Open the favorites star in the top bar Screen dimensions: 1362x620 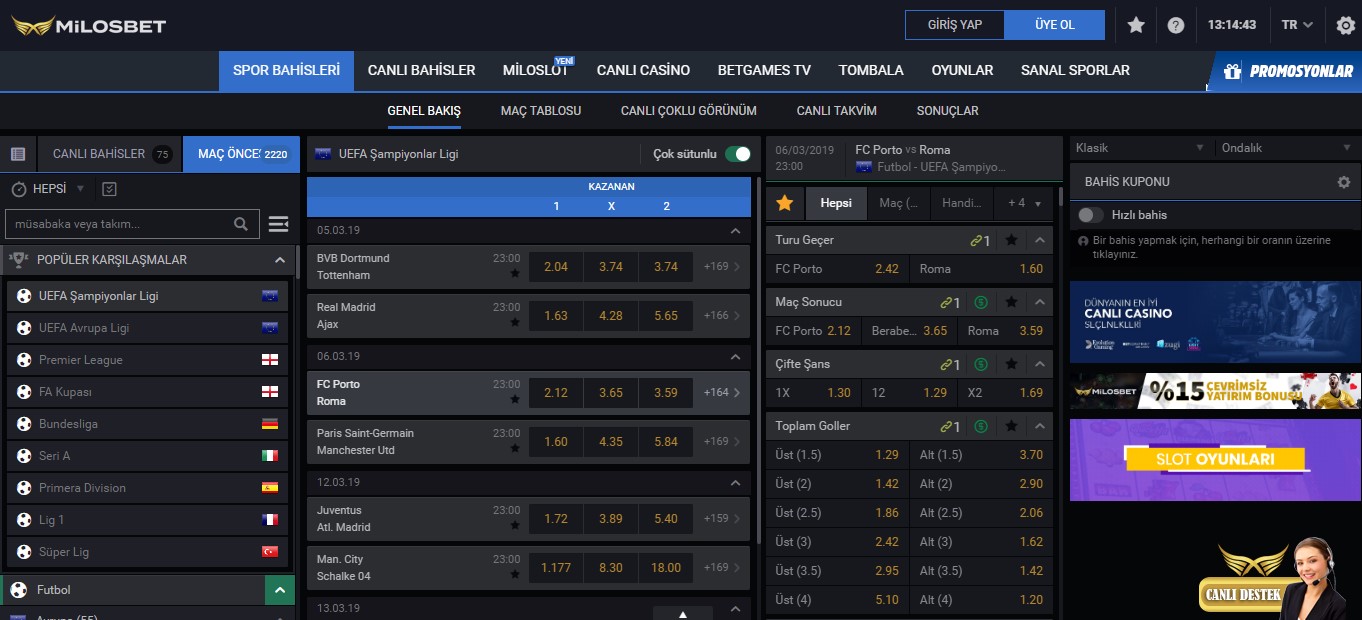pos(1136,25)
